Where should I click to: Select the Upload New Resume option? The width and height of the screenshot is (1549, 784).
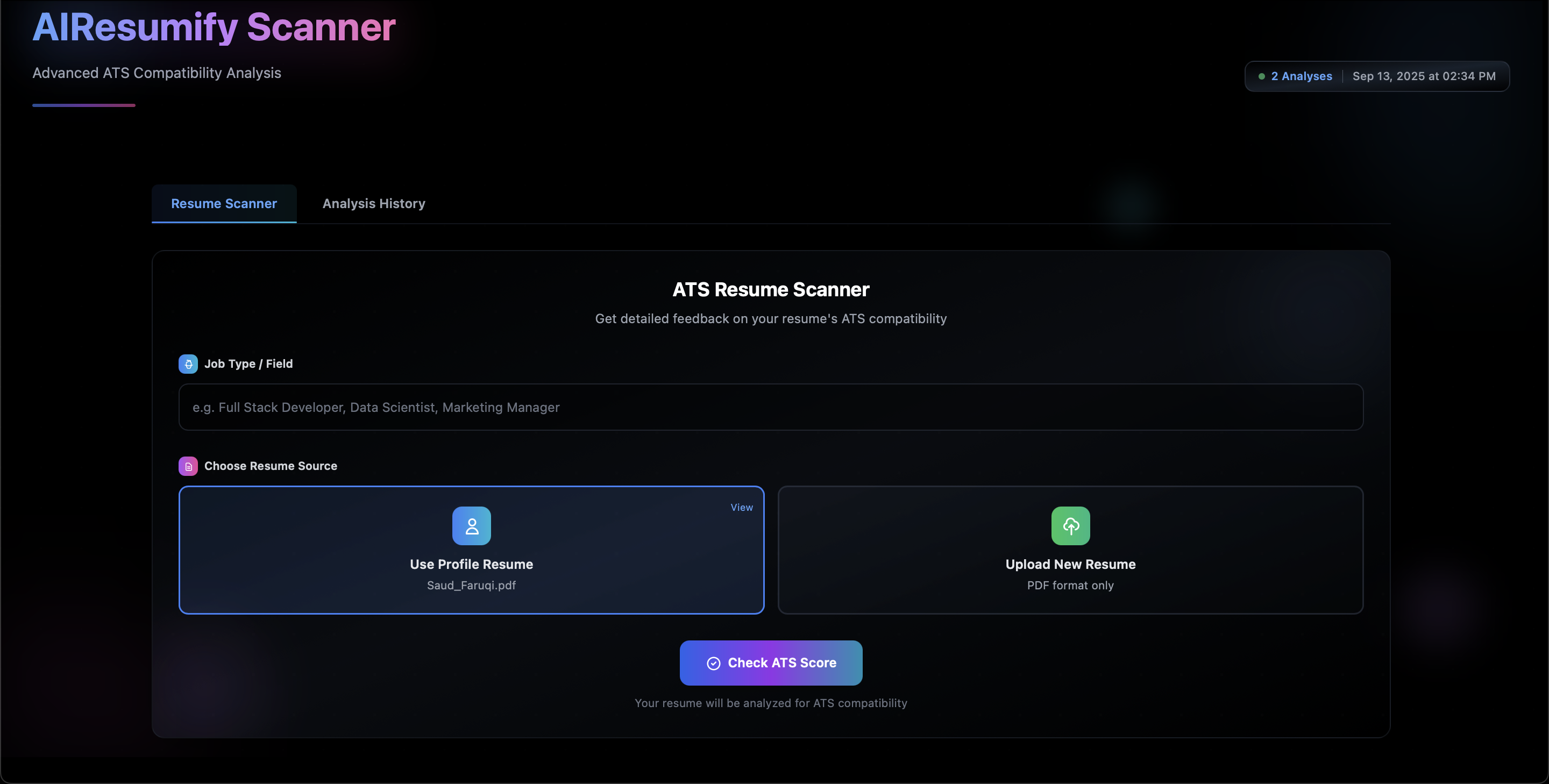1070,564
